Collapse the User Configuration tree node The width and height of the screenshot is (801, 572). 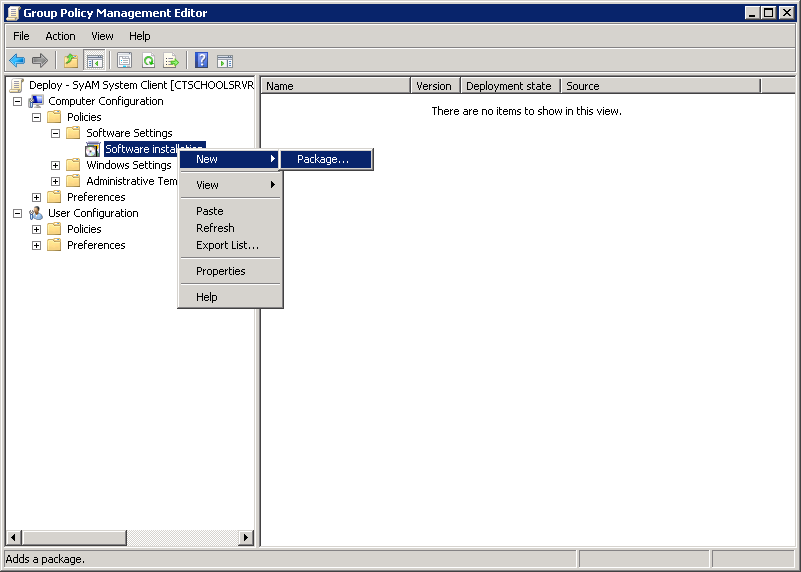(x=17, y=213)
